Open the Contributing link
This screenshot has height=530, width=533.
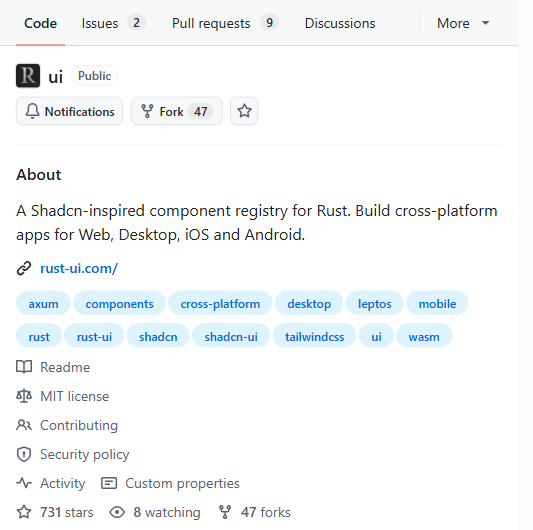point(79,425)
